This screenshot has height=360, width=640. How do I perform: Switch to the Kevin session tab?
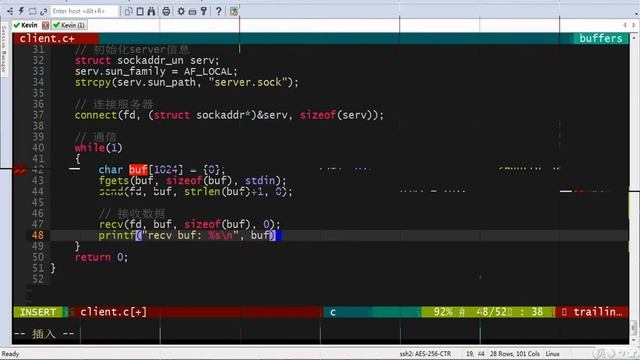29,25
